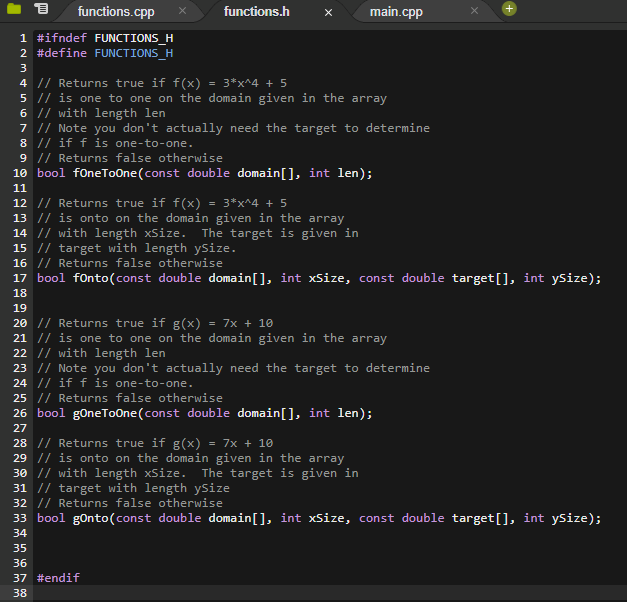Click line number 26 in gutter
627x602 pixels.
[x=20, y=413]
